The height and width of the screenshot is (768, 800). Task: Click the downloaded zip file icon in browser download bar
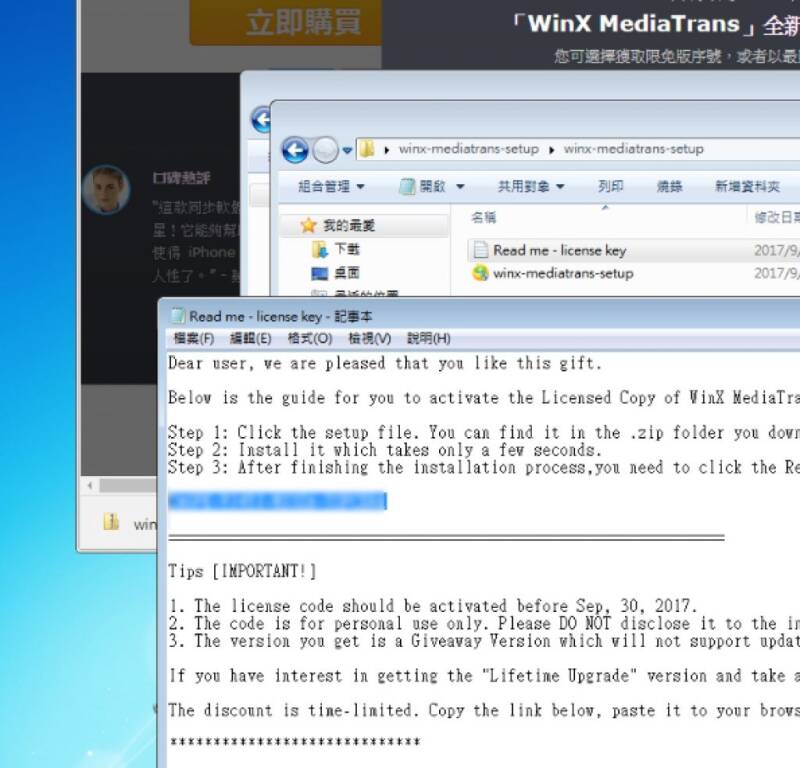tap(111, 522)
